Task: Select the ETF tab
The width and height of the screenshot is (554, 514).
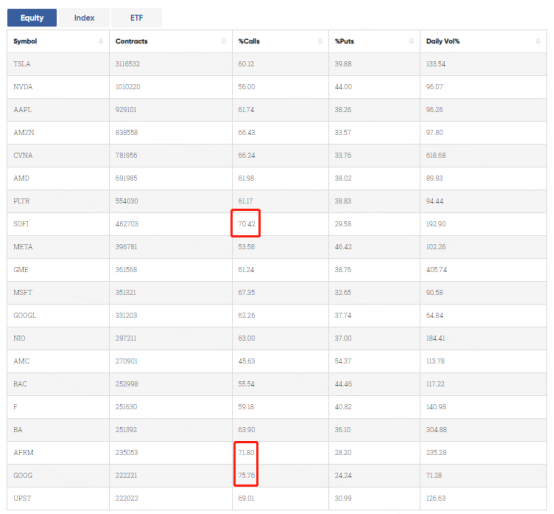Action: (136, 18)
